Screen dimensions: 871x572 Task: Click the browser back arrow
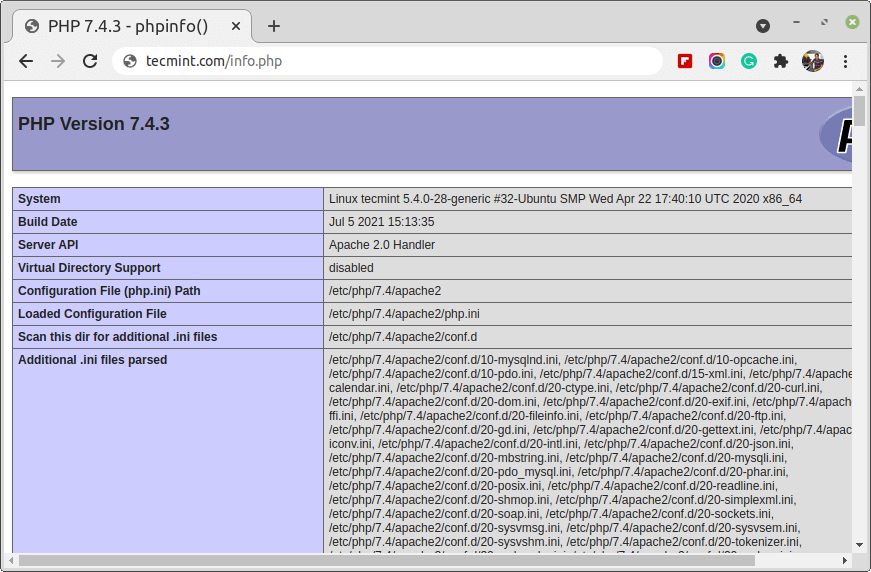click(x=26, y=61)
